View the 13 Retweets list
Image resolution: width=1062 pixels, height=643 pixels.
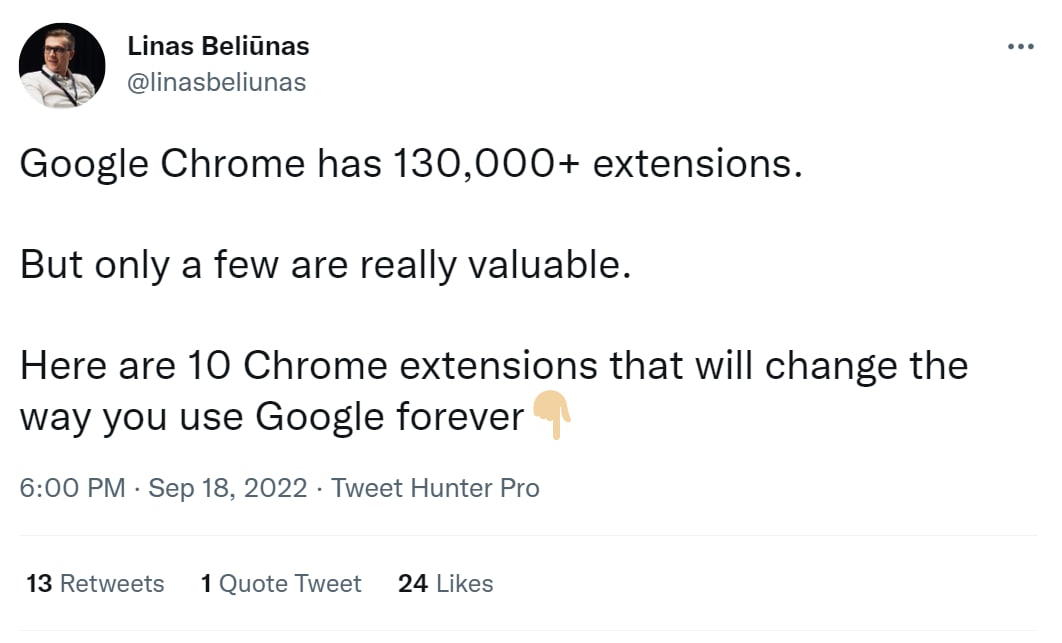[x=95, y=583]
